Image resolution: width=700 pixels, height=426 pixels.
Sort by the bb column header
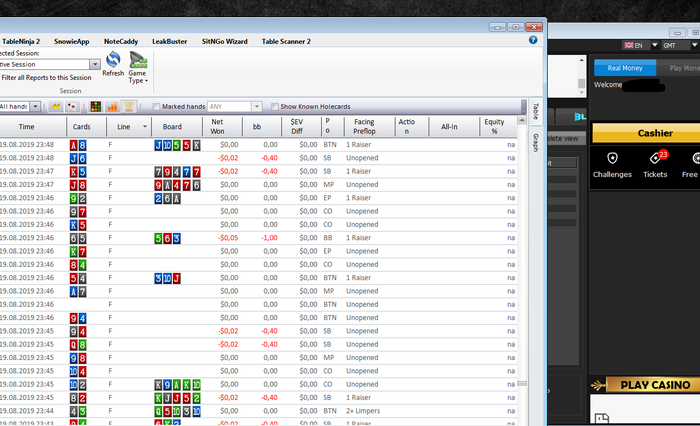click(262, 127)
